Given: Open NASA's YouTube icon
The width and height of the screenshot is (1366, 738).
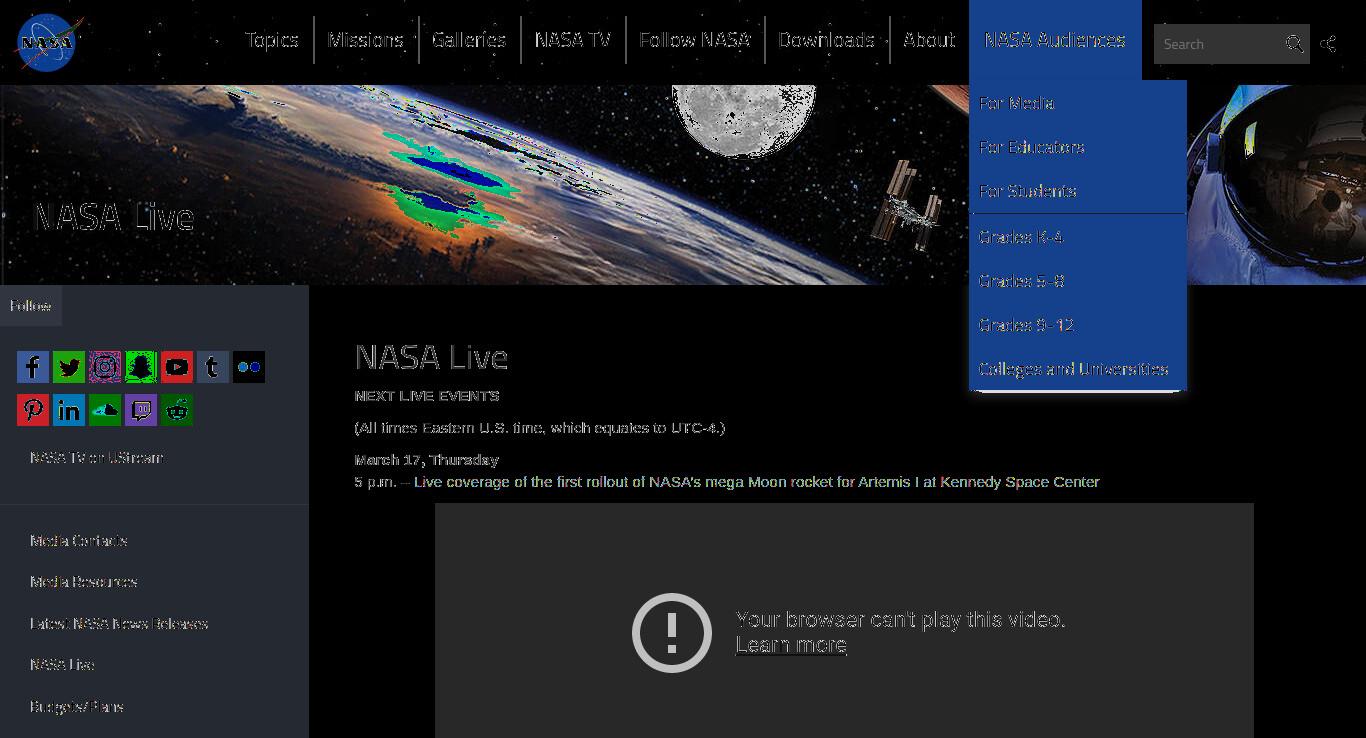Looking at the screenshot, I should click(177, 367).
